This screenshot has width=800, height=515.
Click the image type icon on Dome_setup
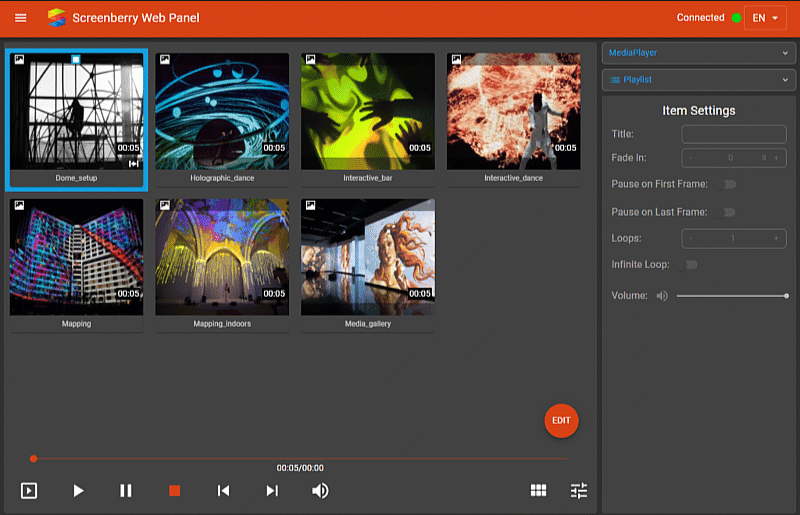(x=19, y=59)
